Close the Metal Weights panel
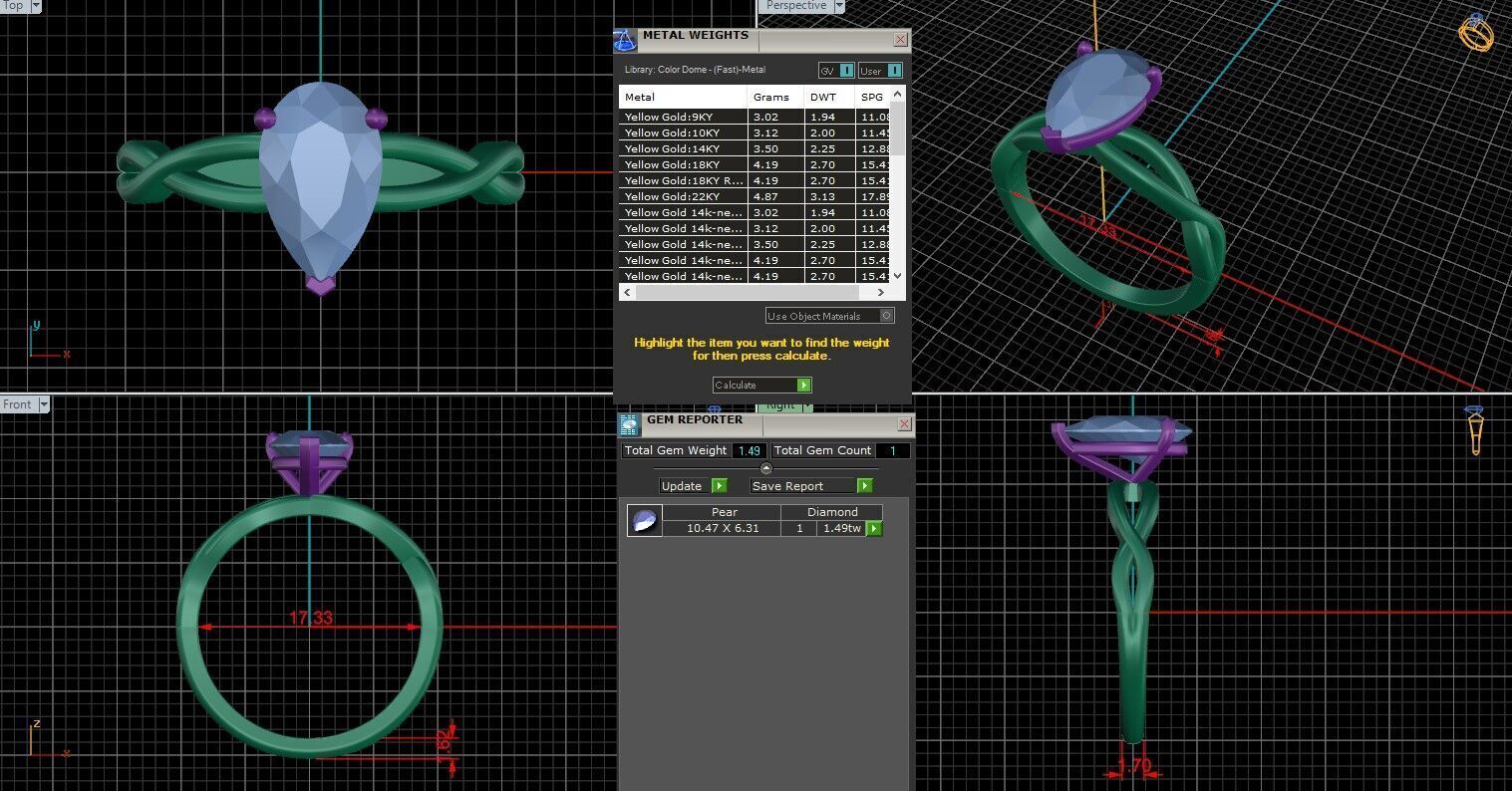Viewport: 1512px width, 791px height. coord(901,40)
